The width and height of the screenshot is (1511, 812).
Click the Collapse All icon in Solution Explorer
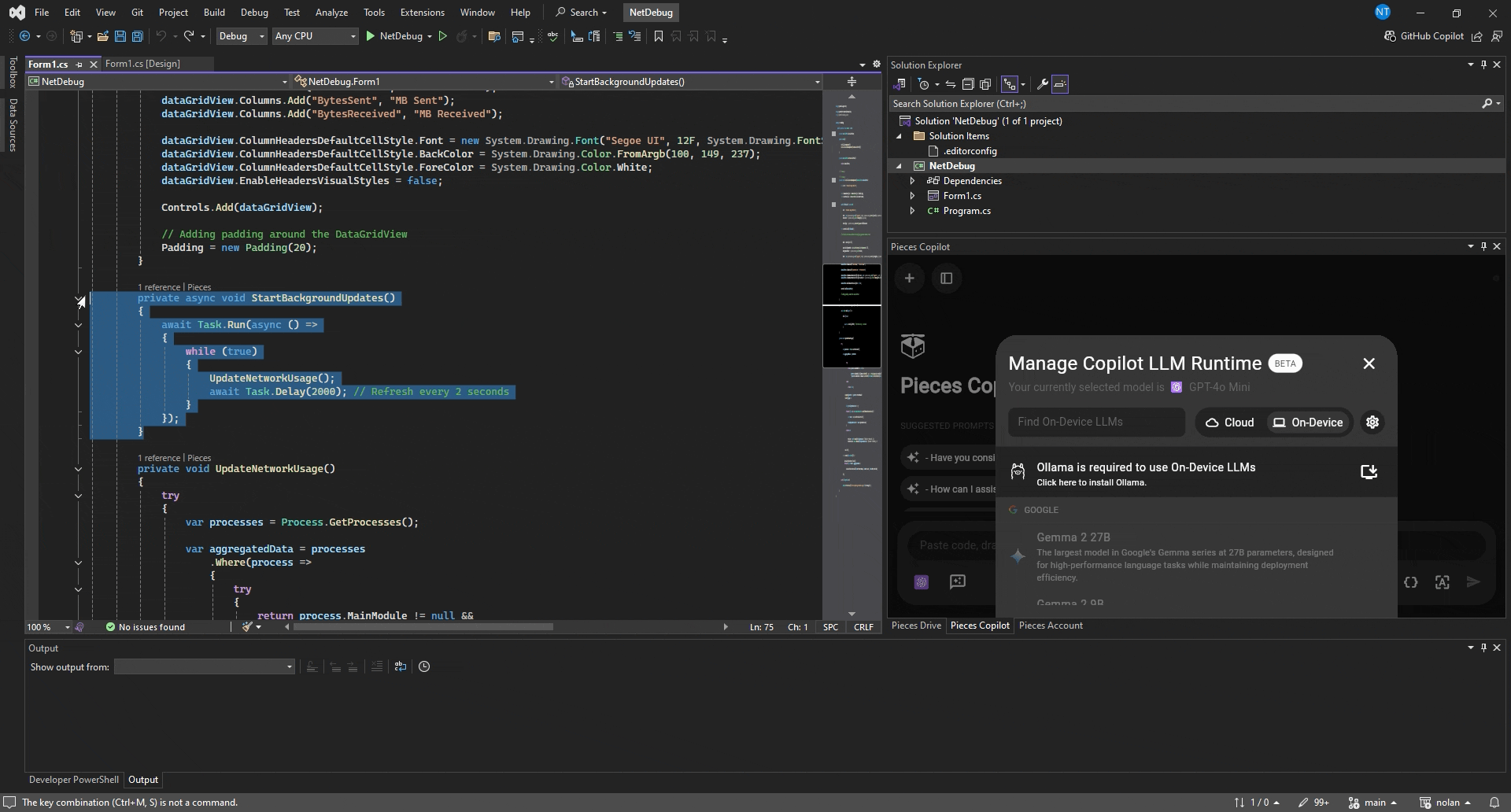[968, 84]
